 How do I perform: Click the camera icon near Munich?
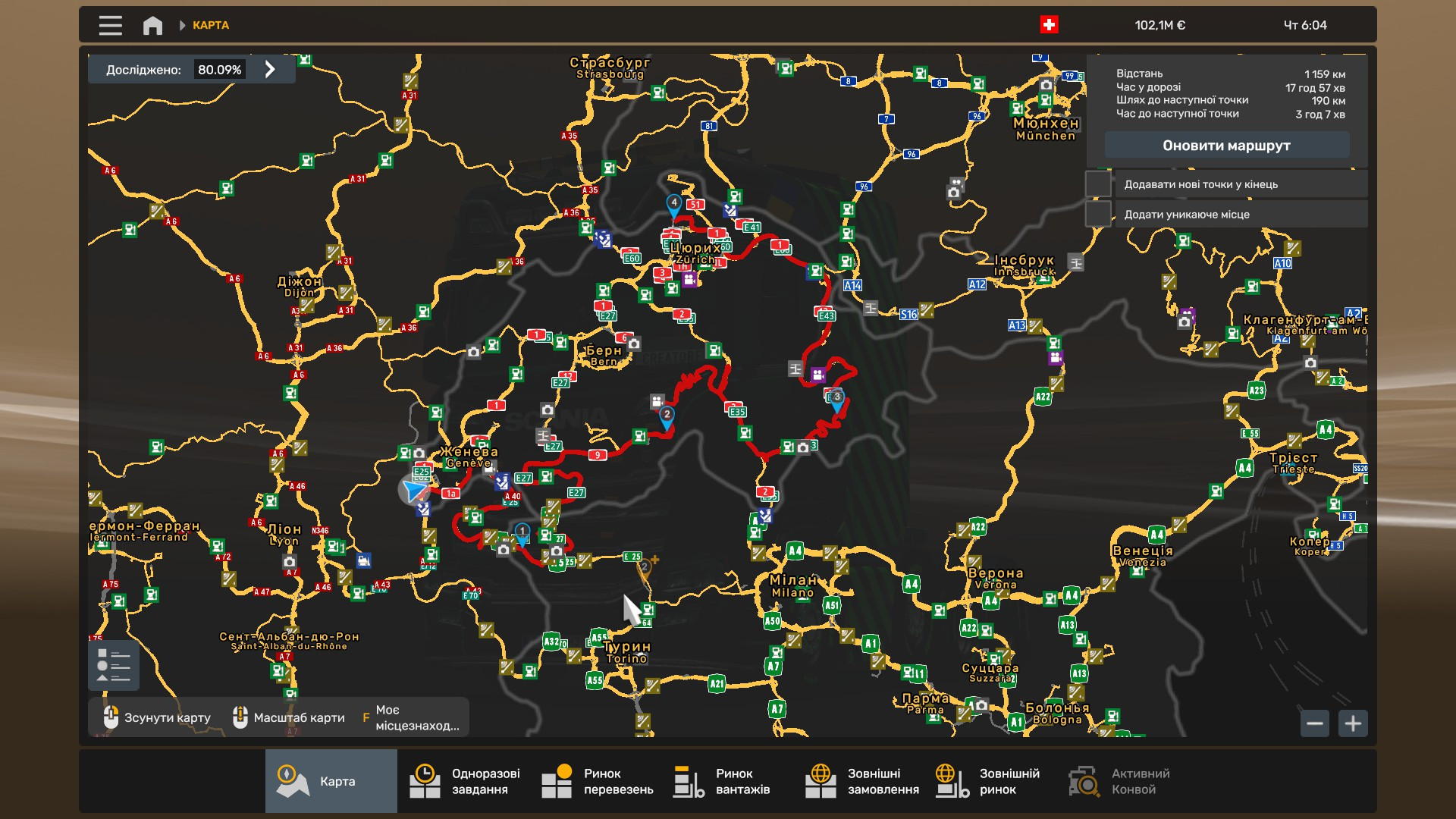[1046, 85]
